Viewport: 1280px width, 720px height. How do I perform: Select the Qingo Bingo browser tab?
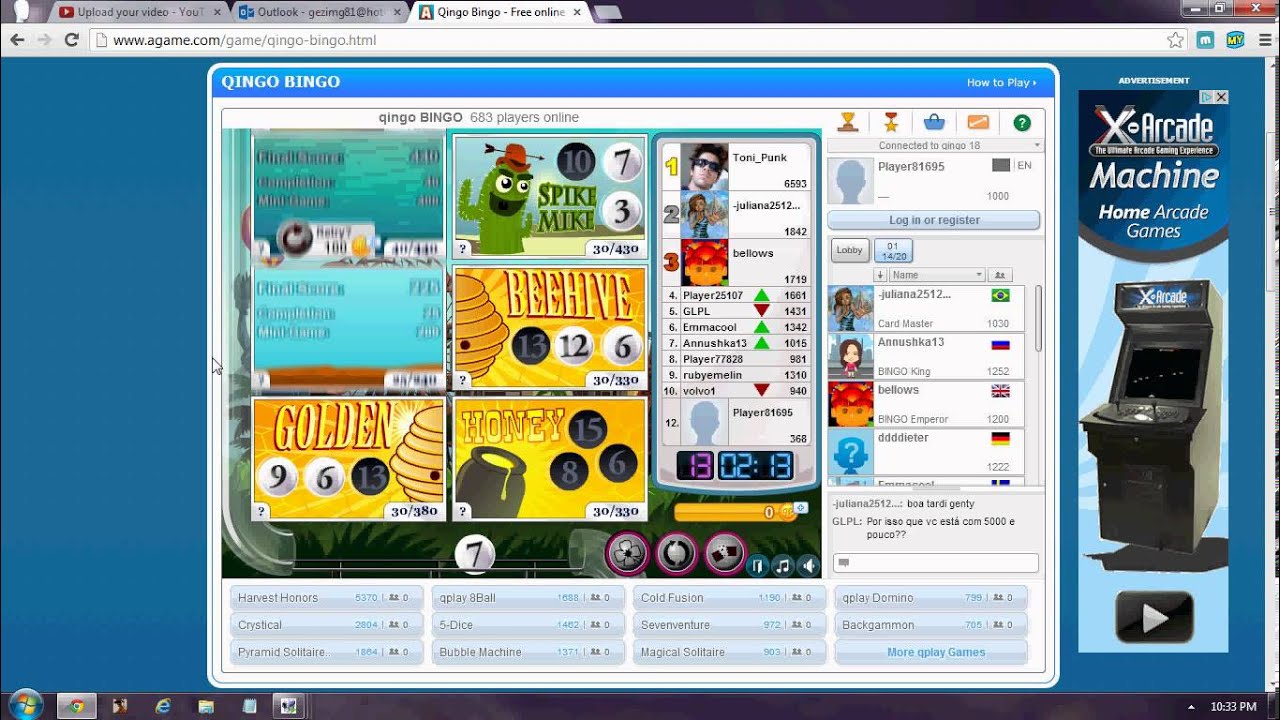point(502,12)
